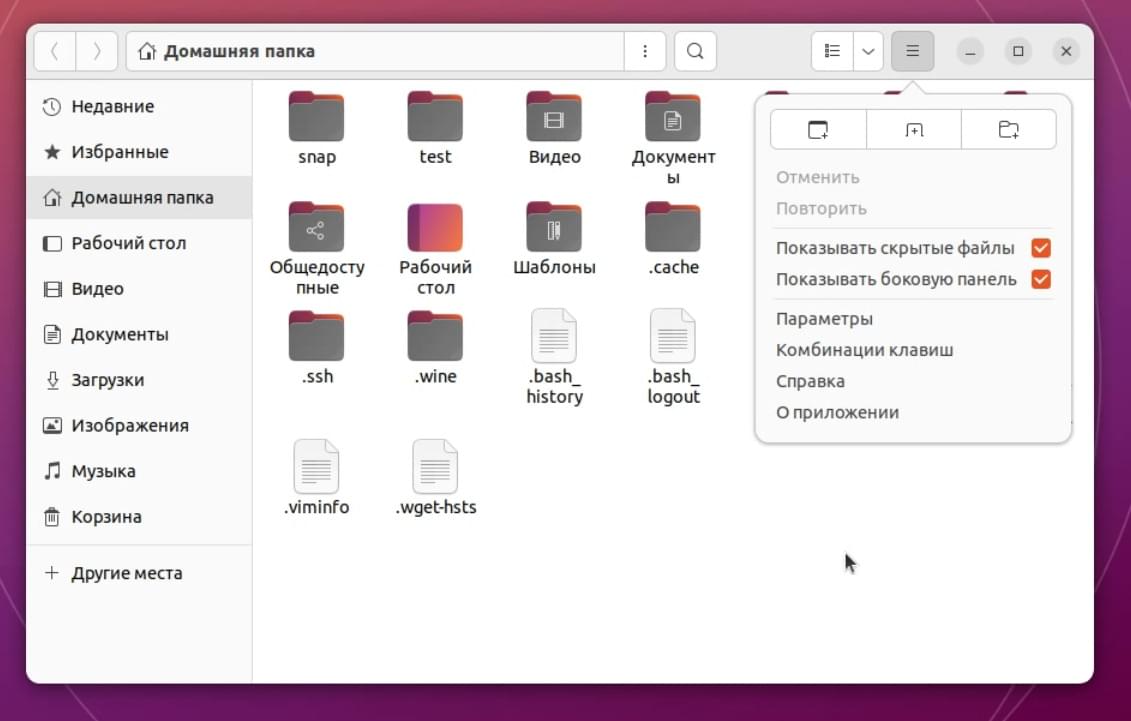Uncheck Показывать боковую панель checkbox
1131x721 pixels.
tap(1041, 279)
